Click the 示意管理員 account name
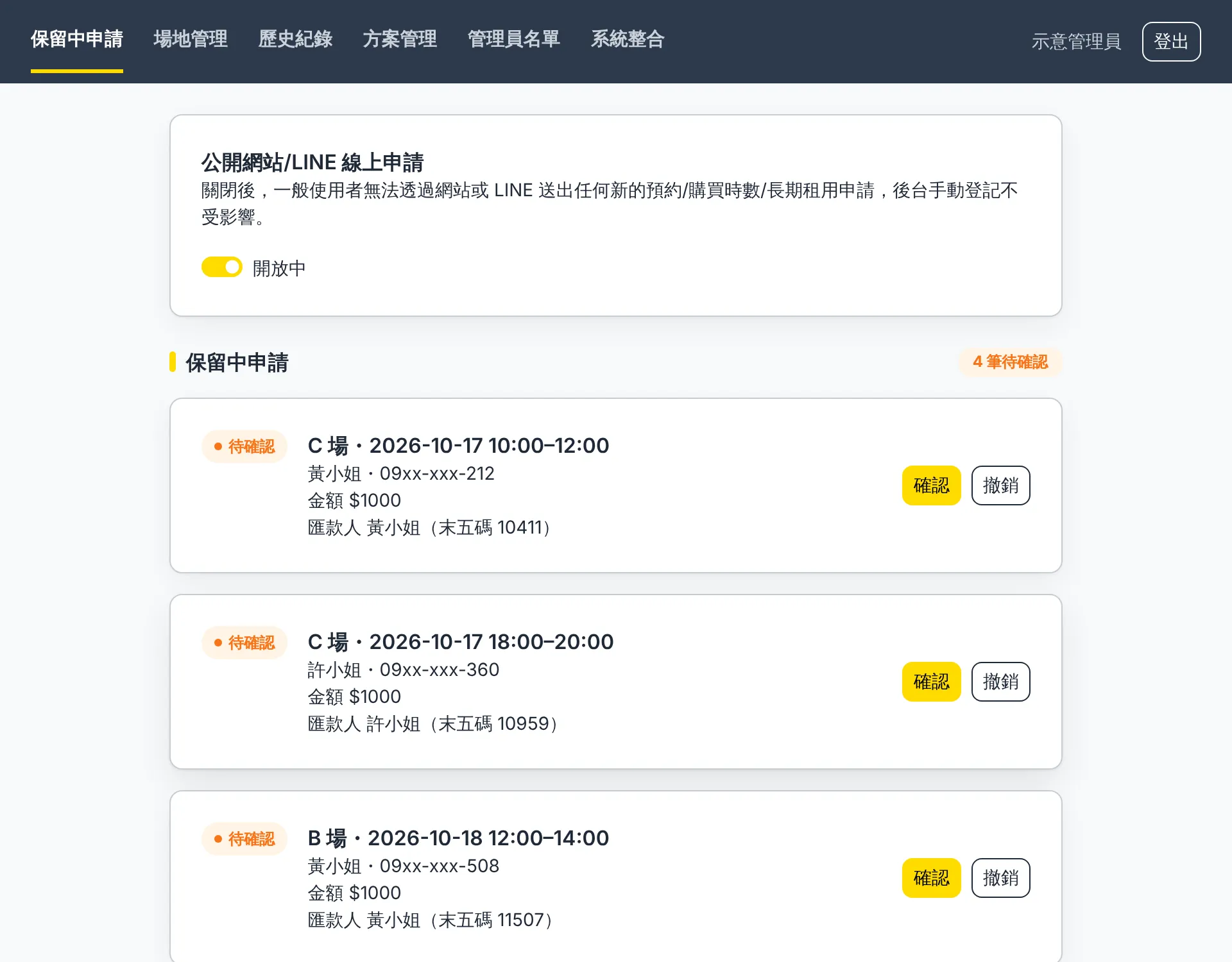Screen dimensions: 1232x962 click(x=1076, y=42)
